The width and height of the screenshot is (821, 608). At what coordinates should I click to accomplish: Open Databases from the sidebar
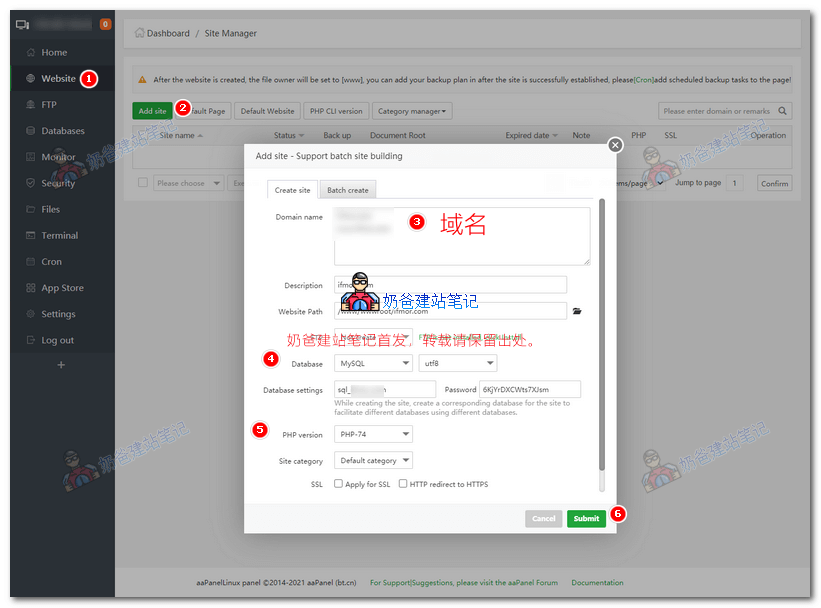(62, 131)
